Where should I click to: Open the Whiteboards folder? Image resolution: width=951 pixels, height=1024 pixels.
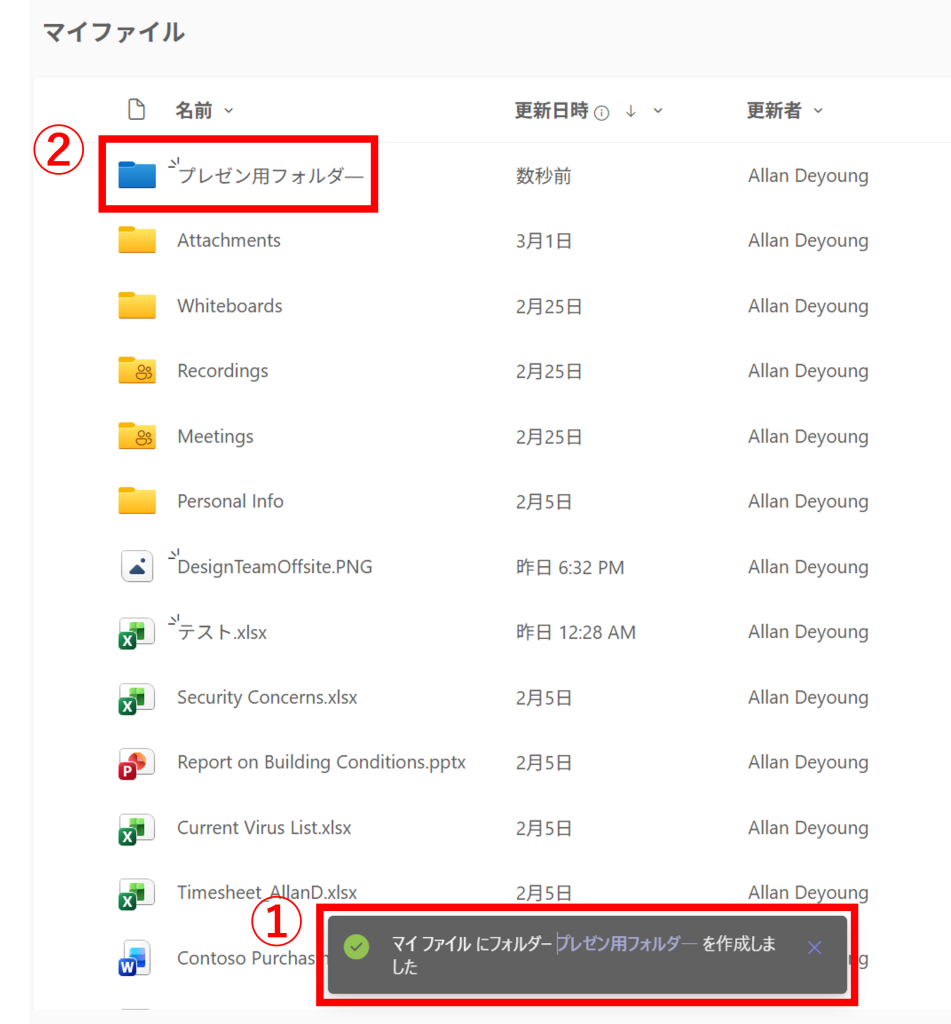point(230,306)
